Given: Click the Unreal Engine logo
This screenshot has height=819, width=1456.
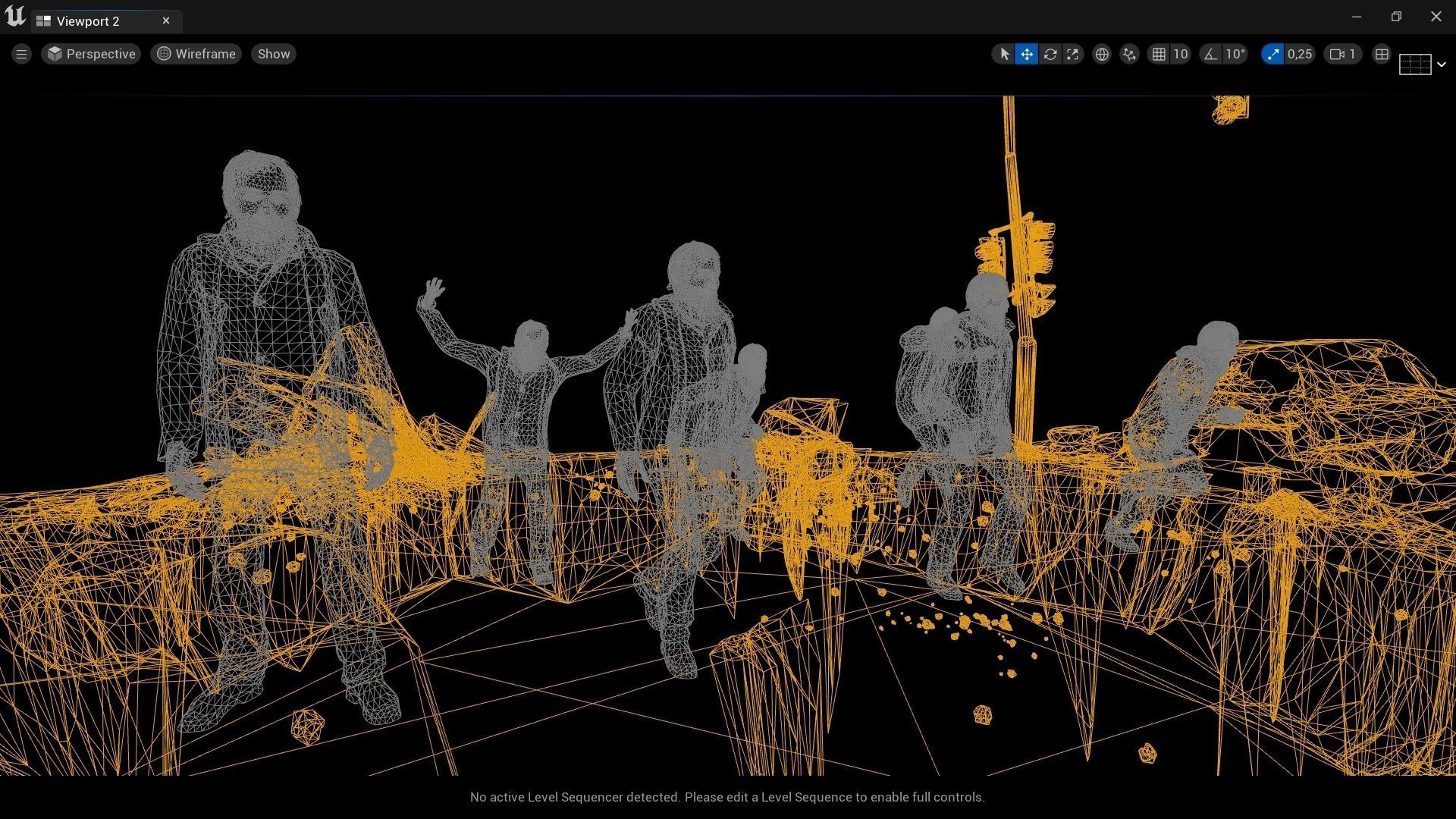Looking at the screenshot, I should point(15,17).
